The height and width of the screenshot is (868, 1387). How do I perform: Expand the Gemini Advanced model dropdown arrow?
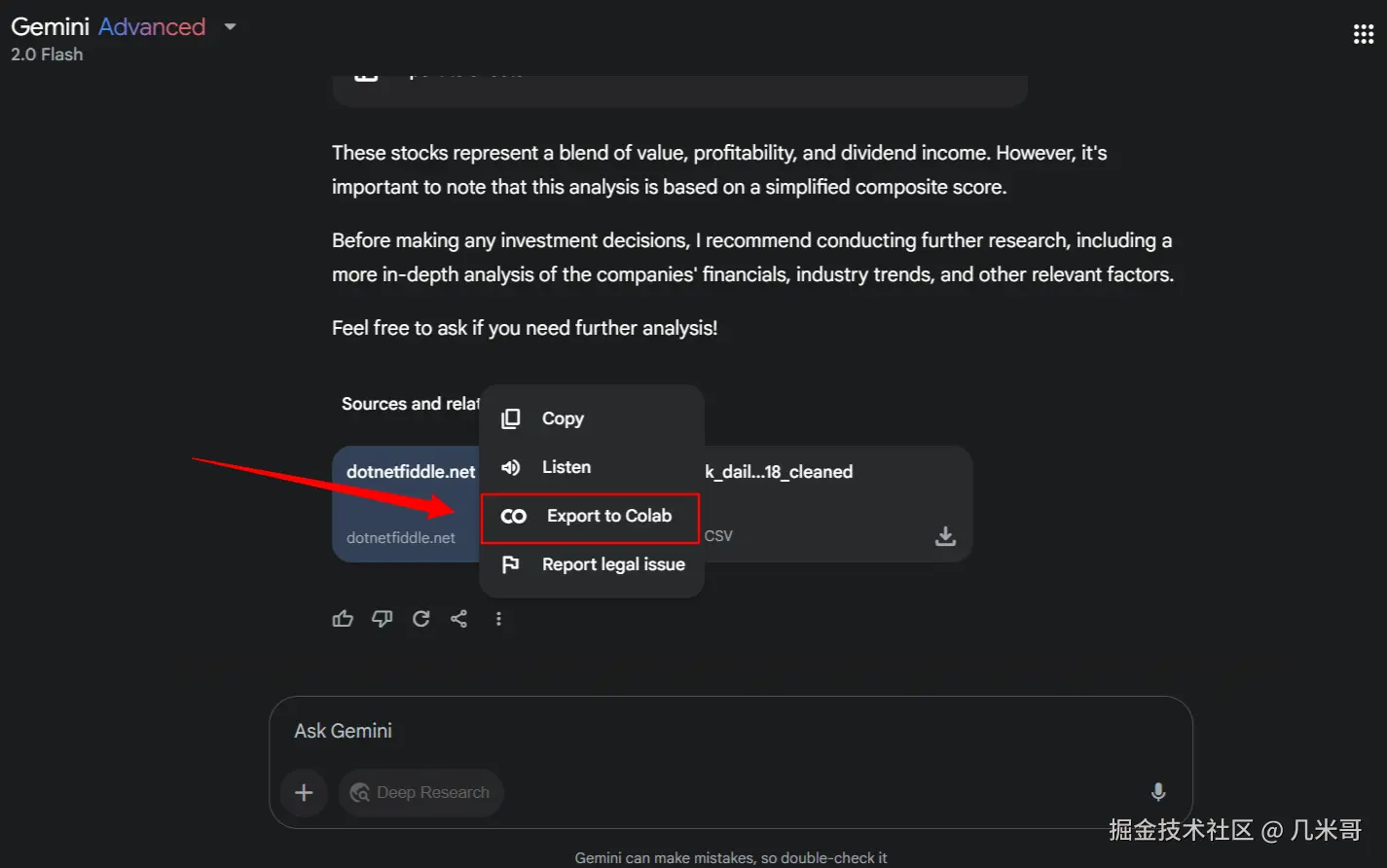point(230,27)
